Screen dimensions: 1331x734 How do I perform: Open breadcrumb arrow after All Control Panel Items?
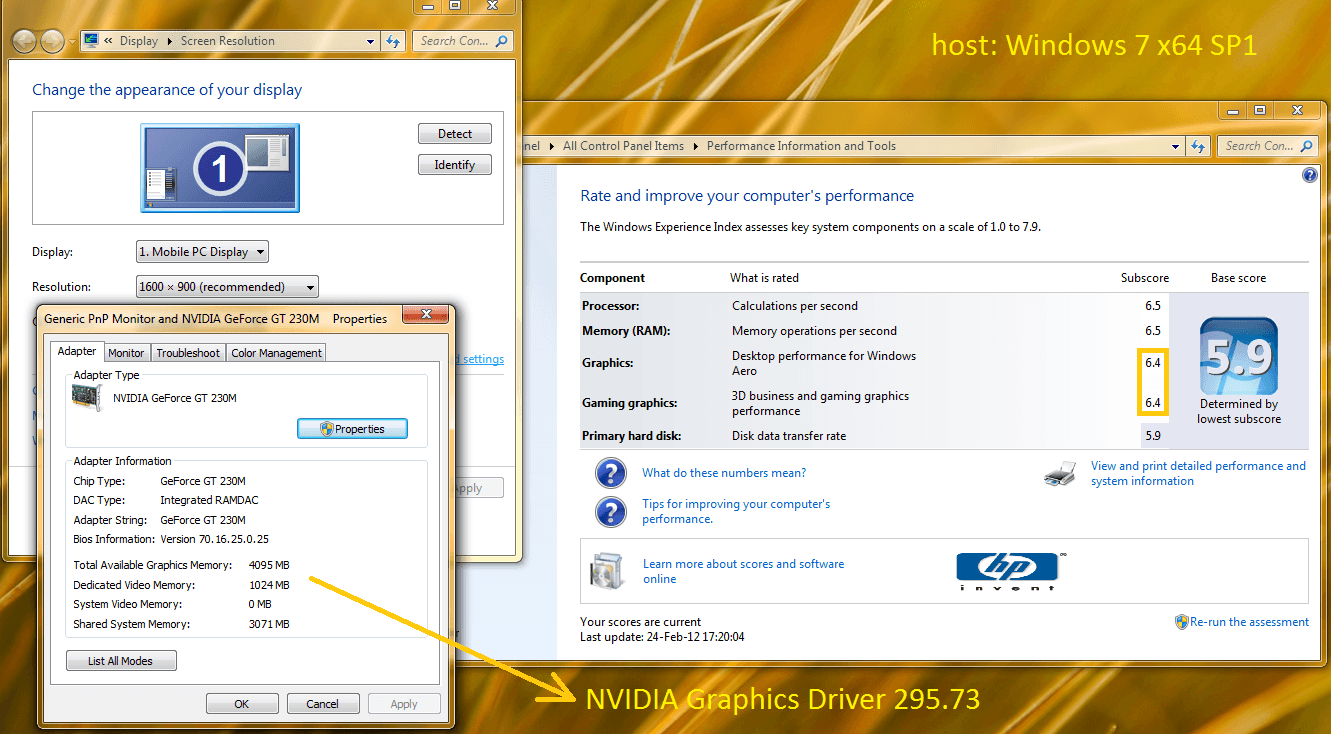click(695, 146)
